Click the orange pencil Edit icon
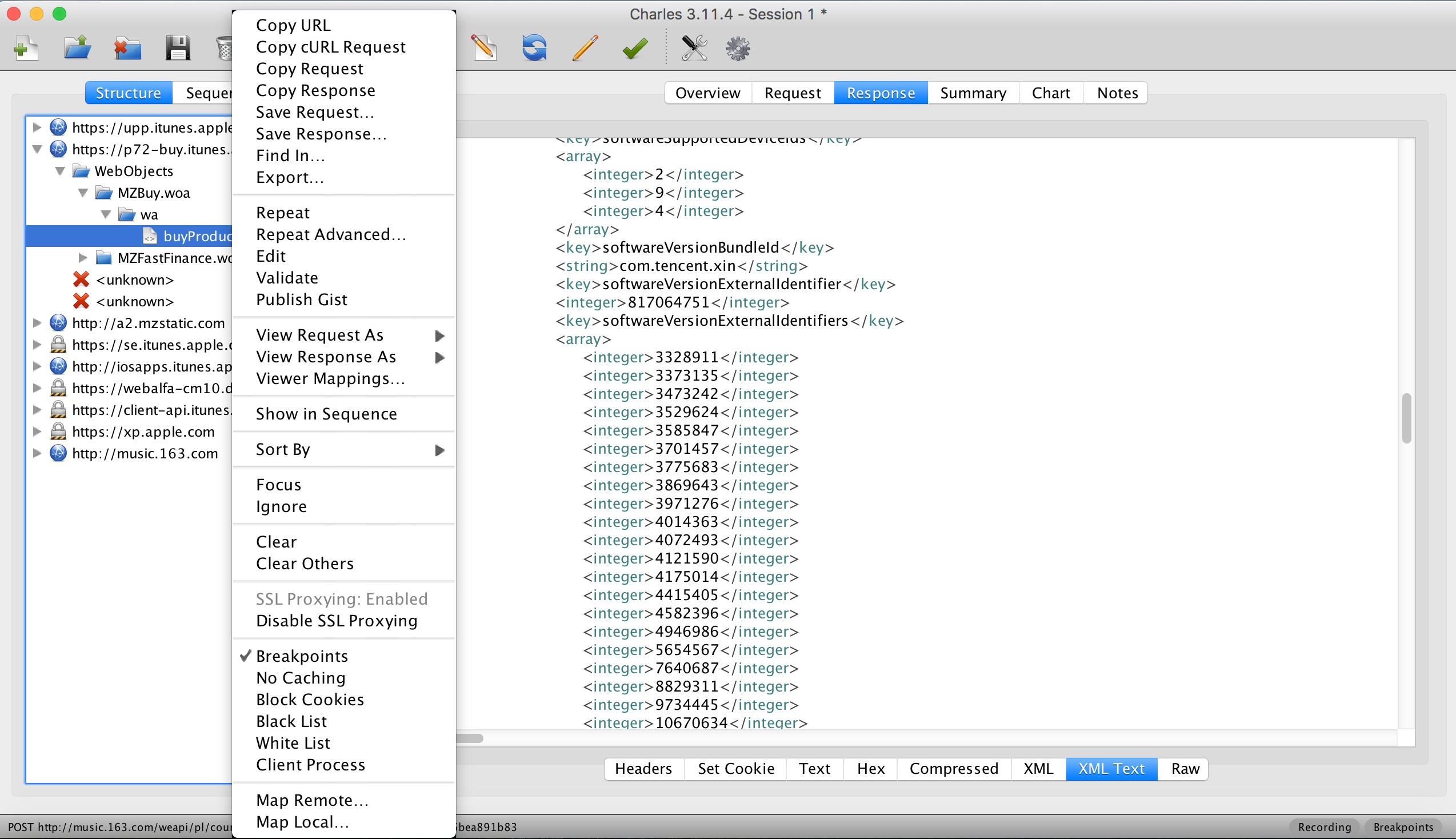The image size is (1456, 839). (585, 48)
